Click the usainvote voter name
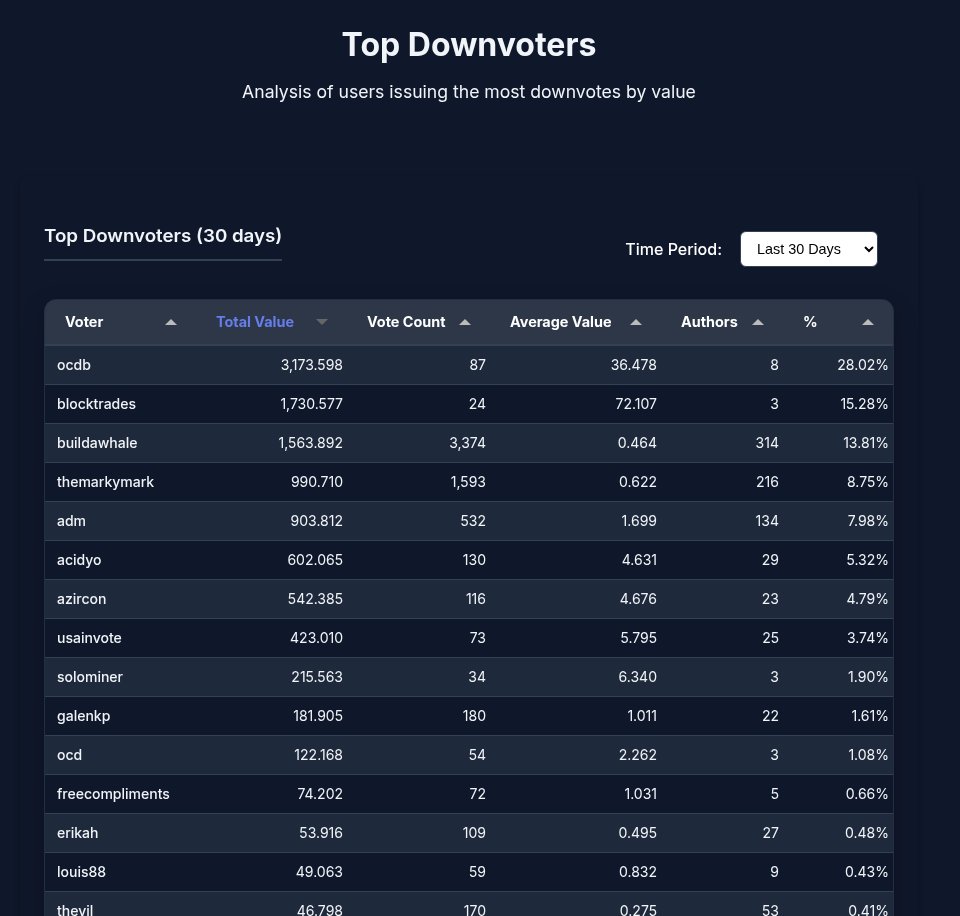Image resolution: width=960 pixels, height=916 pixels. click(x=89, y=638)
